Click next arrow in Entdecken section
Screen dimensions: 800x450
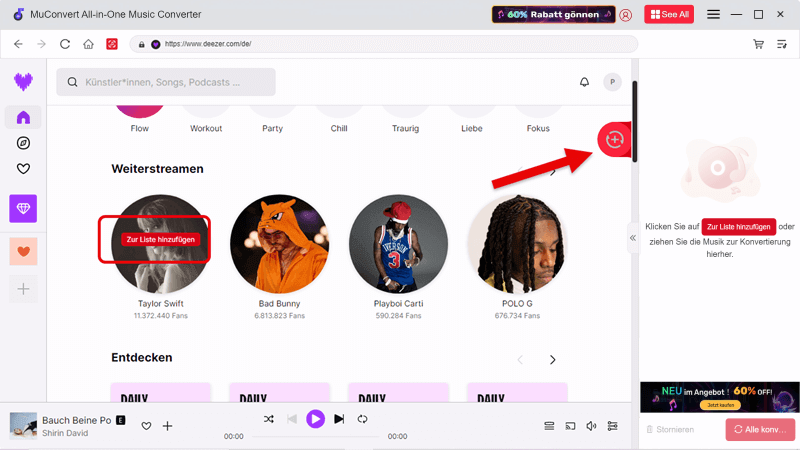coord(553,360)
